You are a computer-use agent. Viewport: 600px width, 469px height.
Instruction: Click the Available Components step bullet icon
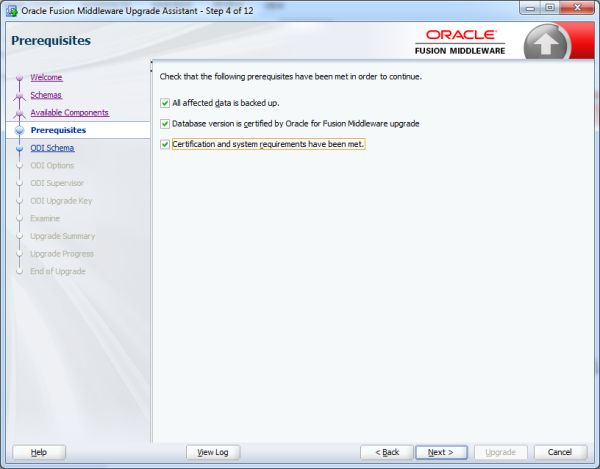click(x=20, y=113)
